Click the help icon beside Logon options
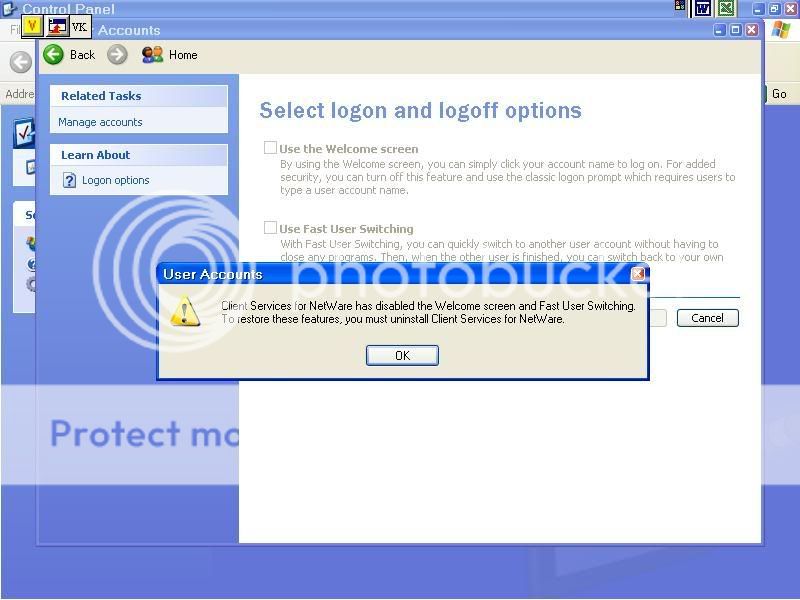The height and width of the screenshot is (600, 800). point(69,180)
